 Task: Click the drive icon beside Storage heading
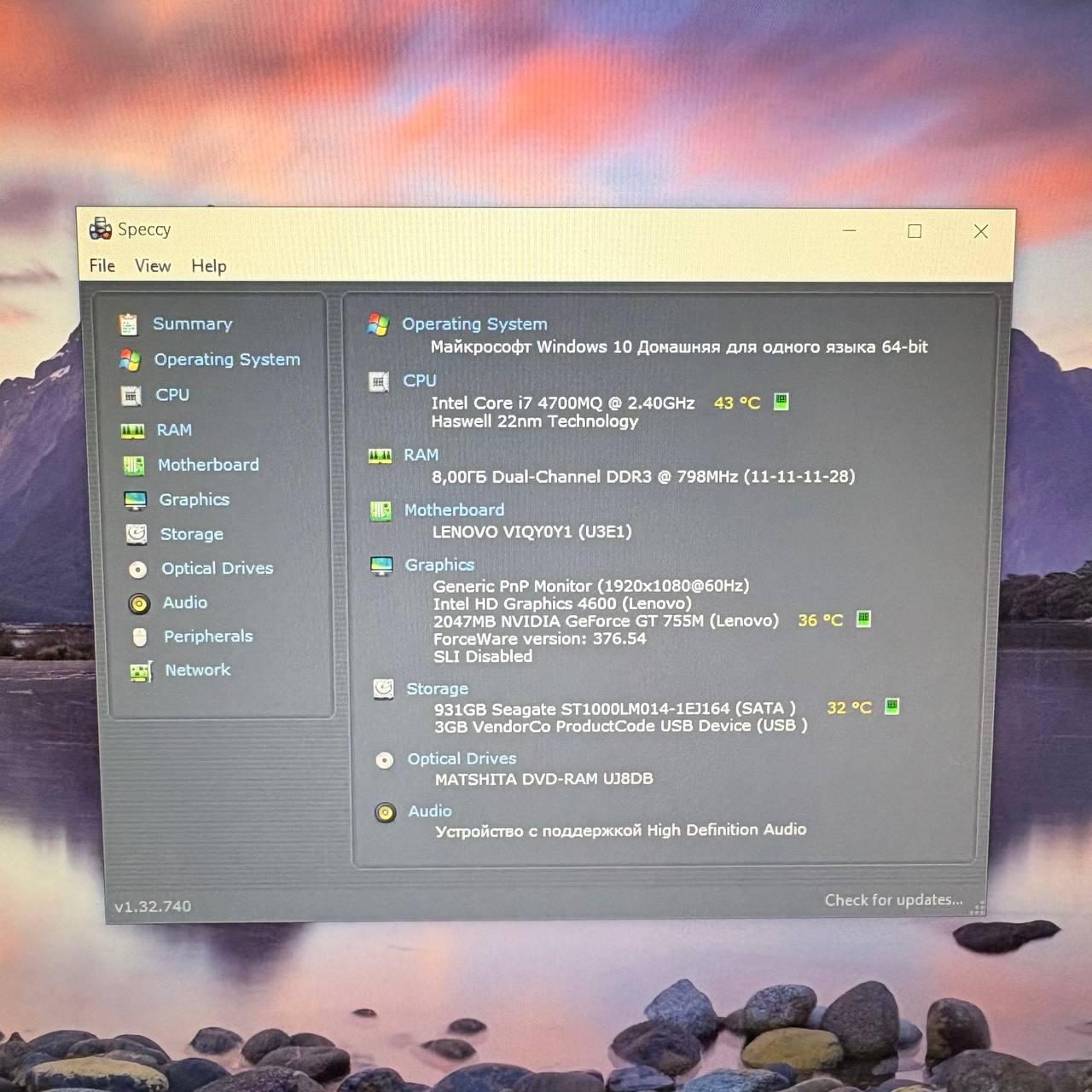click(384, 688)
